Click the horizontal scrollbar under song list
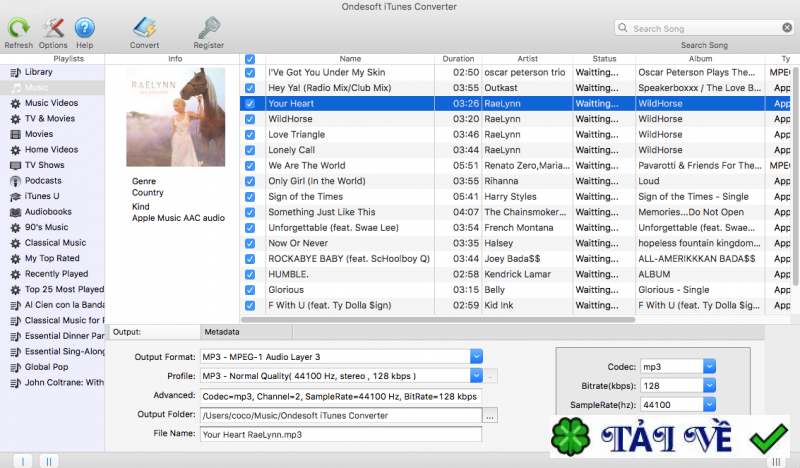 pyautogui.click(x=438, y=320)
